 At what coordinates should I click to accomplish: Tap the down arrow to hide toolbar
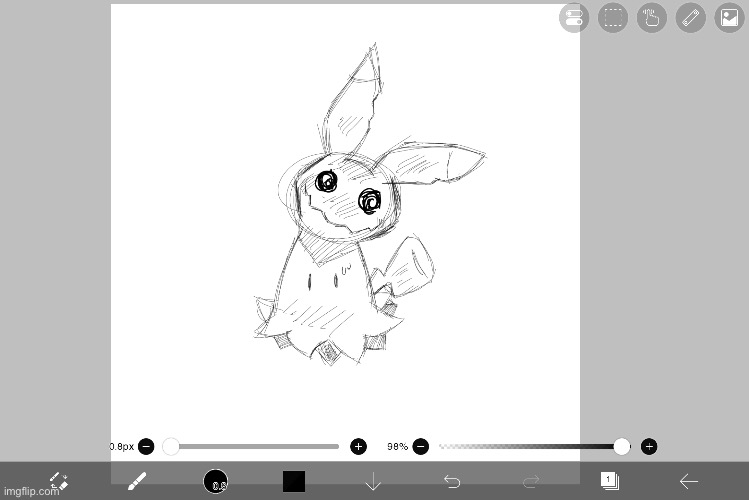pos(373,481)
